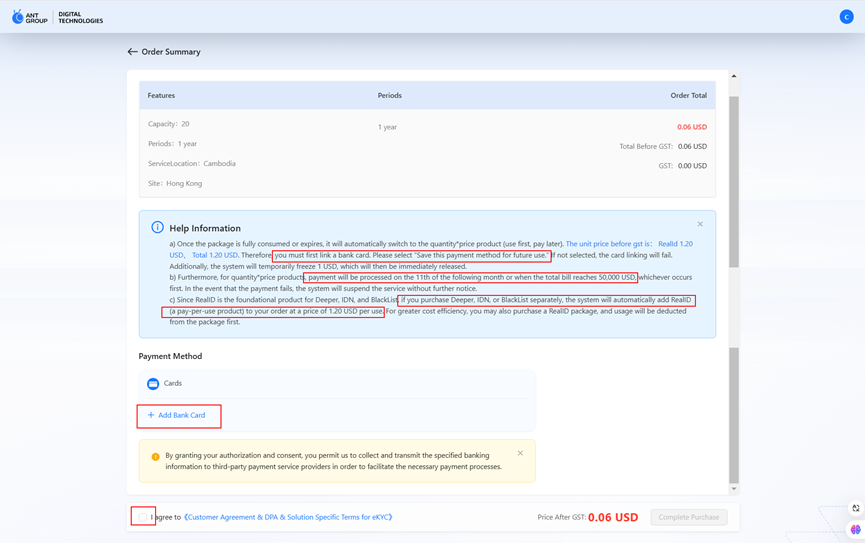Click the scrollbar down arrow
The image size is (865, 543).
pos(734,489)
